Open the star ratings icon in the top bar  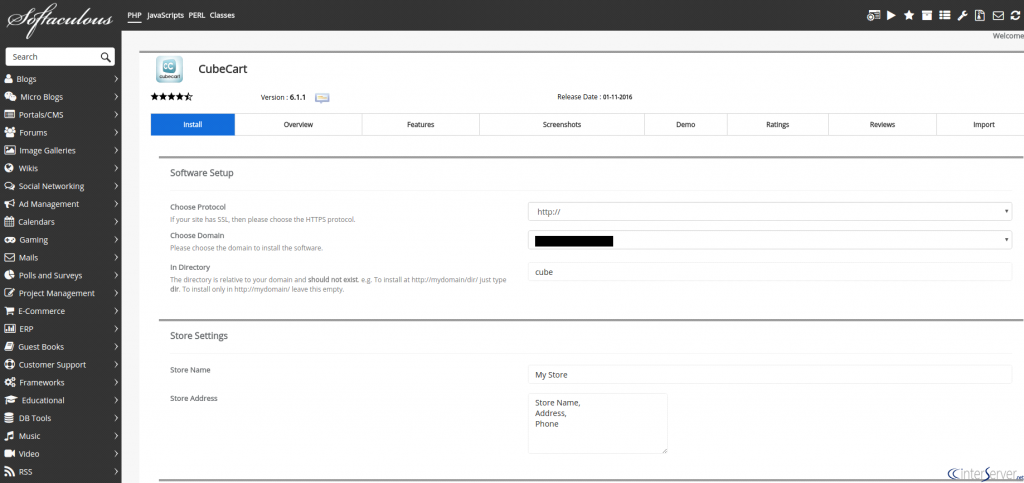pyautogui.click(x=908, y=16)
